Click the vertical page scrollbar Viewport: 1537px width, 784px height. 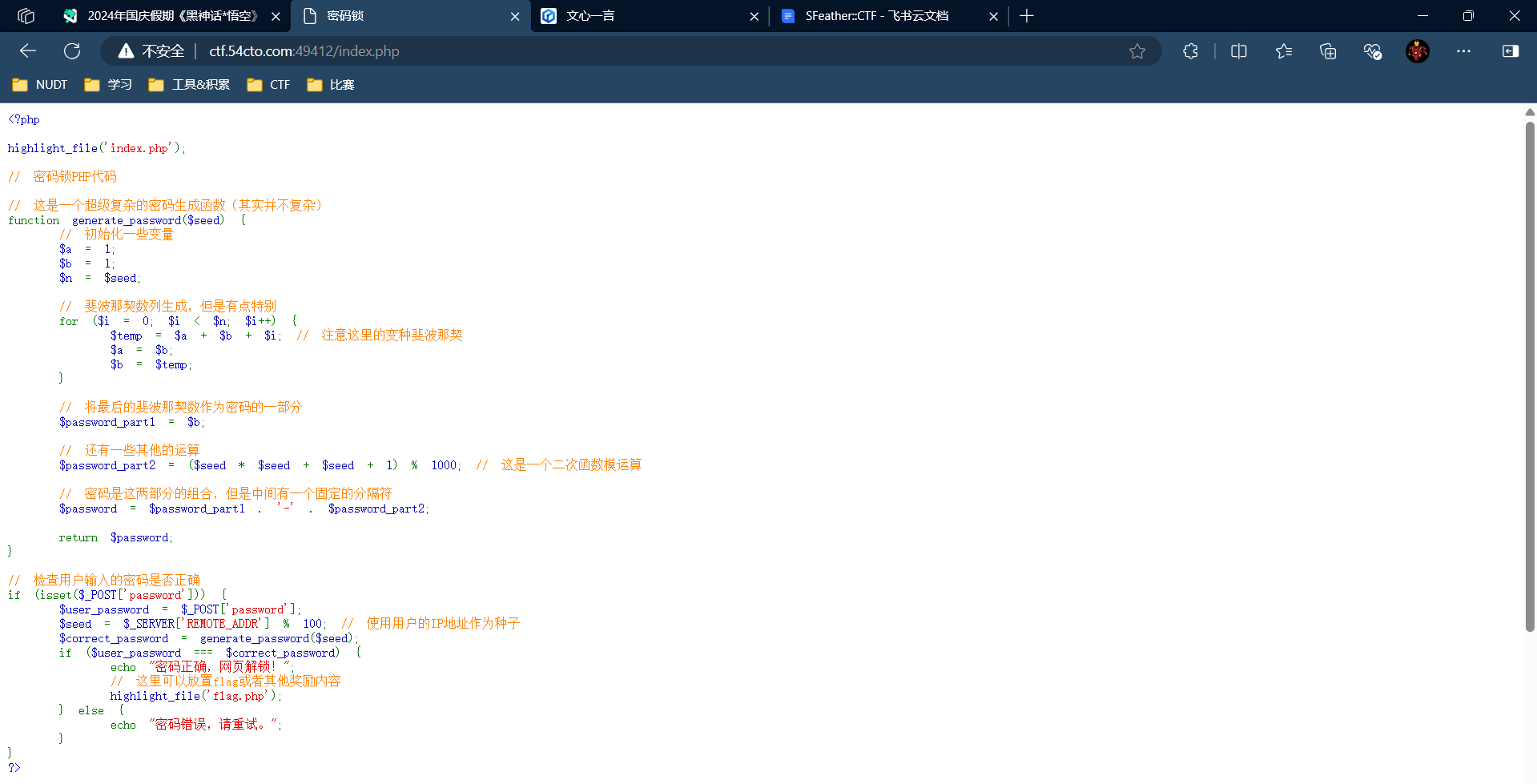click(1530, 376)
